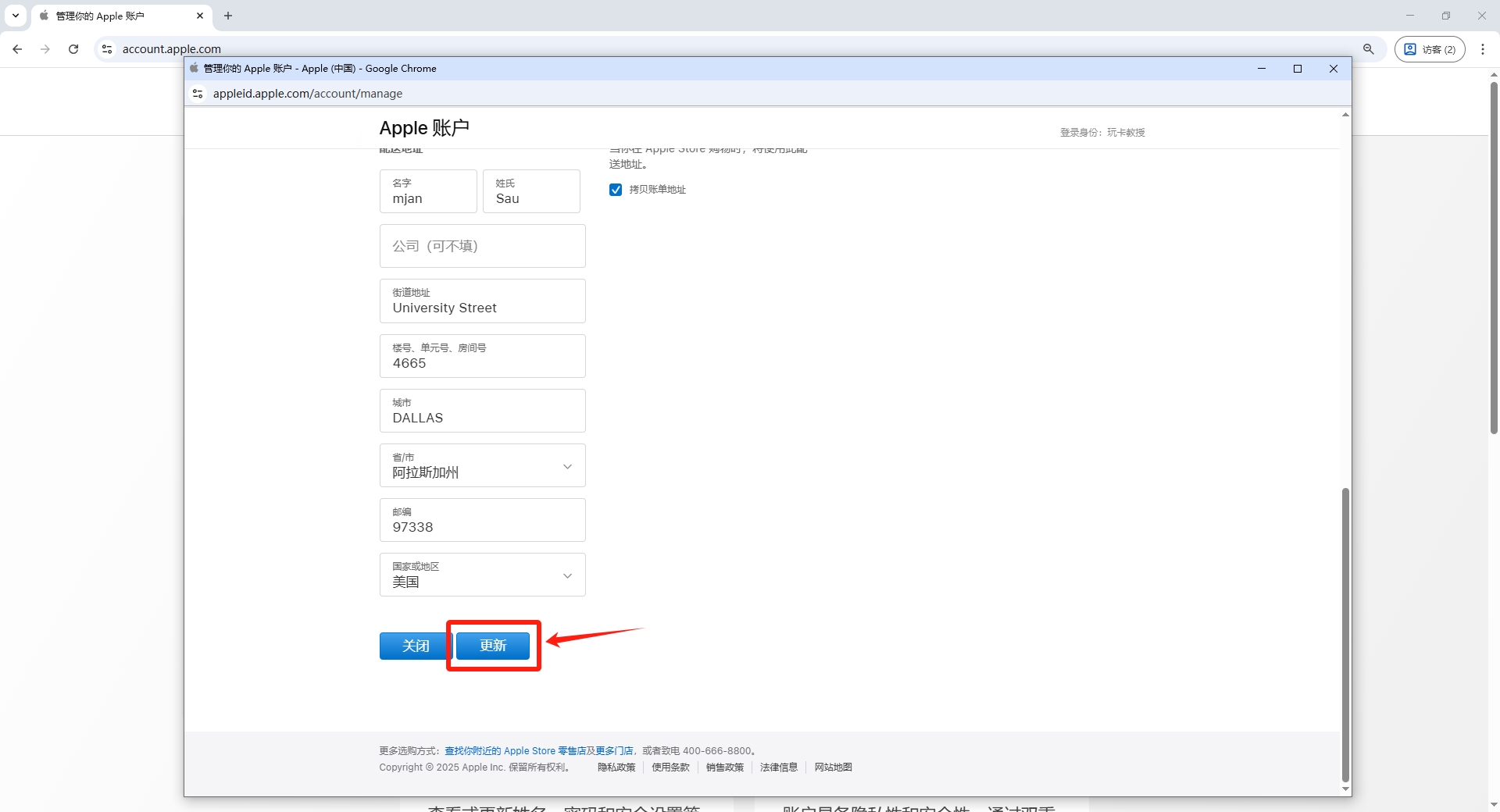
Task: Open the 销售政策 footer link
Action: (x=725, y=767)
